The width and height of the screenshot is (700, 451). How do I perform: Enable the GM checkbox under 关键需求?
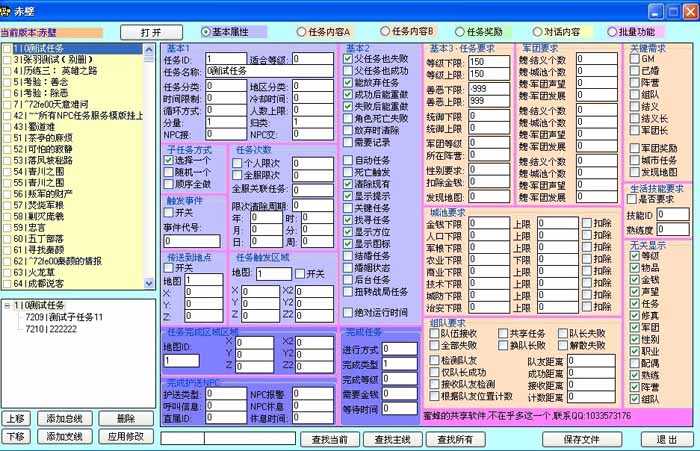point(633,59)
